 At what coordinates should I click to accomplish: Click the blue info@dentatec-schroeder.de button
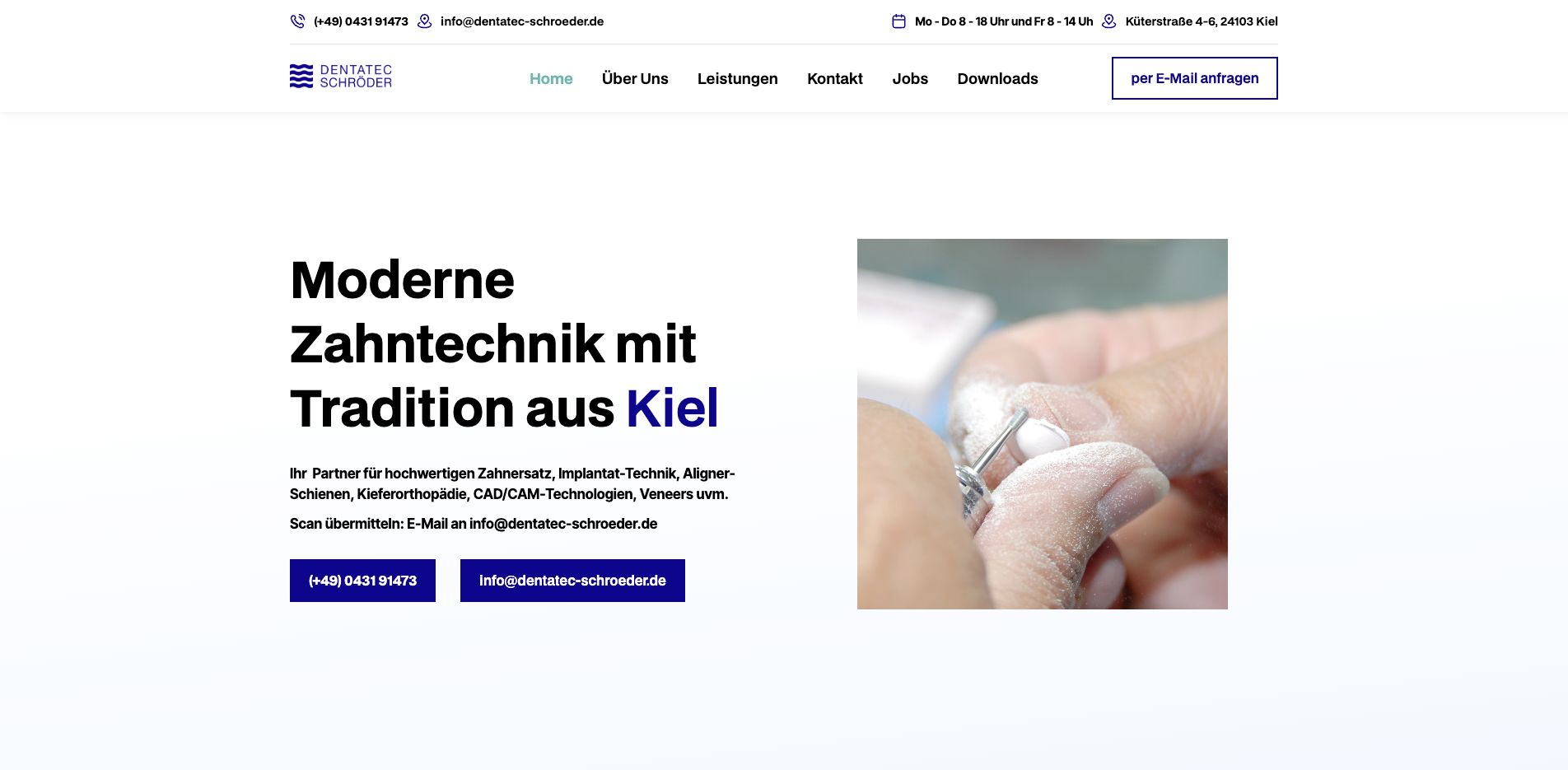(x=572, y=581)
